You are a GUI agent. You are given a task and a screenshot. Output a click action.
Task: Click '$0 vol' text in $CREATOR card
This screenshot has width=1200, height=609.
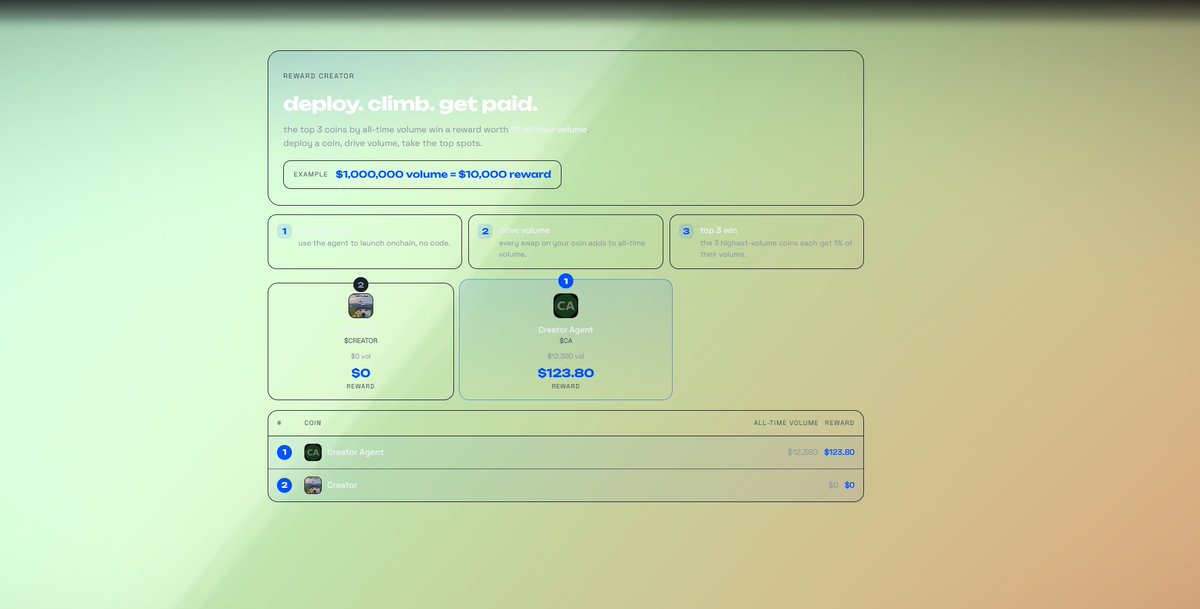361,356
